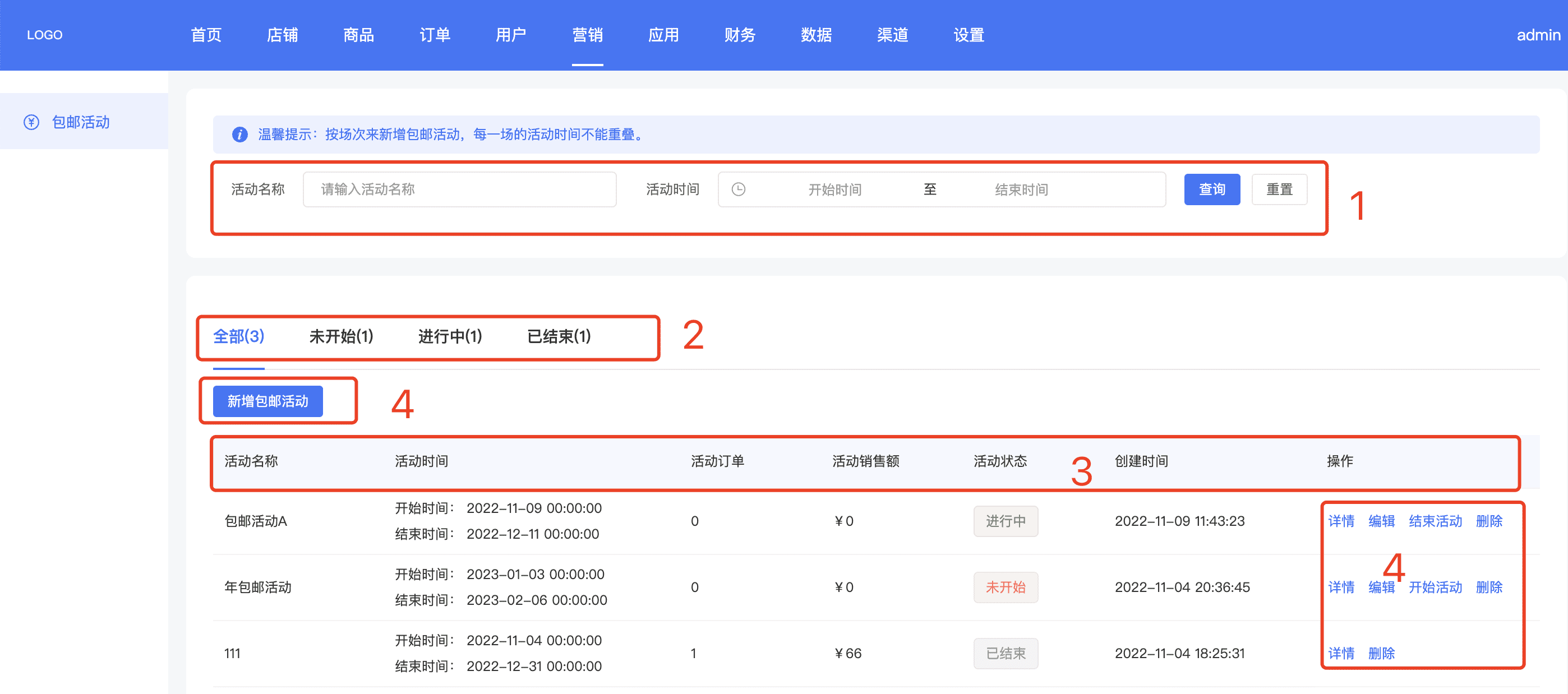Click the ¥66 sales amount

pos(847,654)
